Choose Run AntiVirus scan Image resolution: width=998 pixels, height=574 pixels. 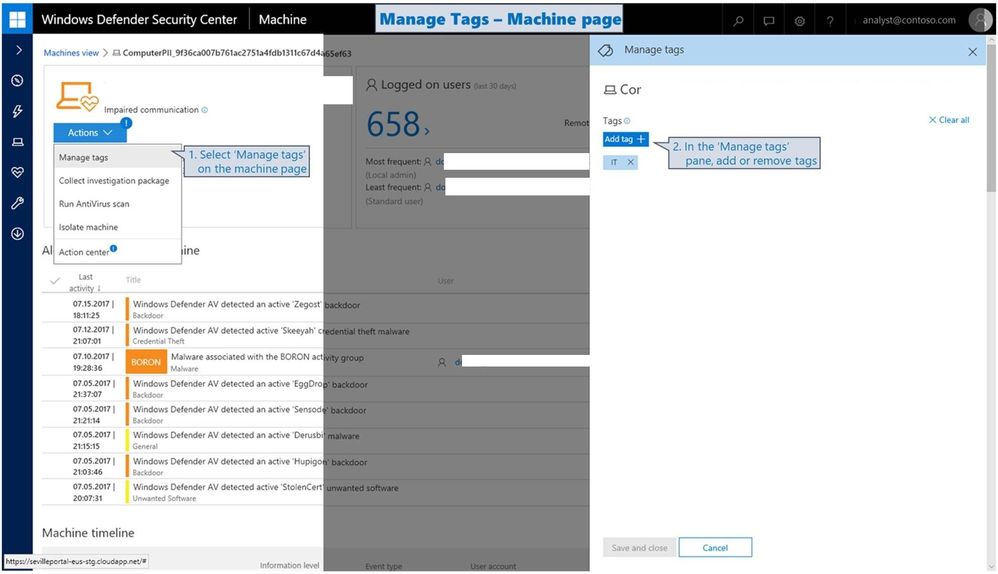118,204
